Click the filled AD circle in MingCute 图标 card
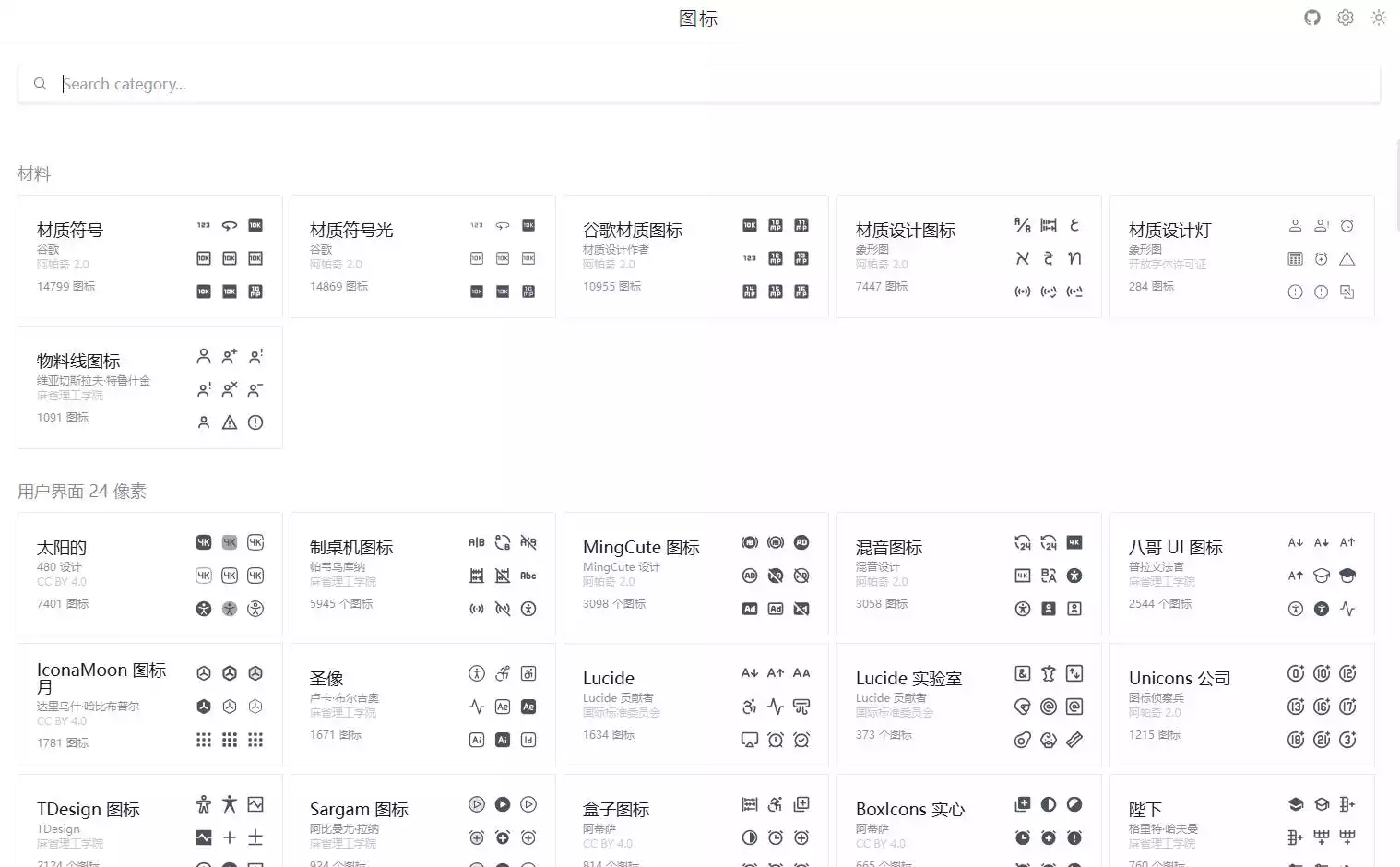1400x867 pixels. 801,542
